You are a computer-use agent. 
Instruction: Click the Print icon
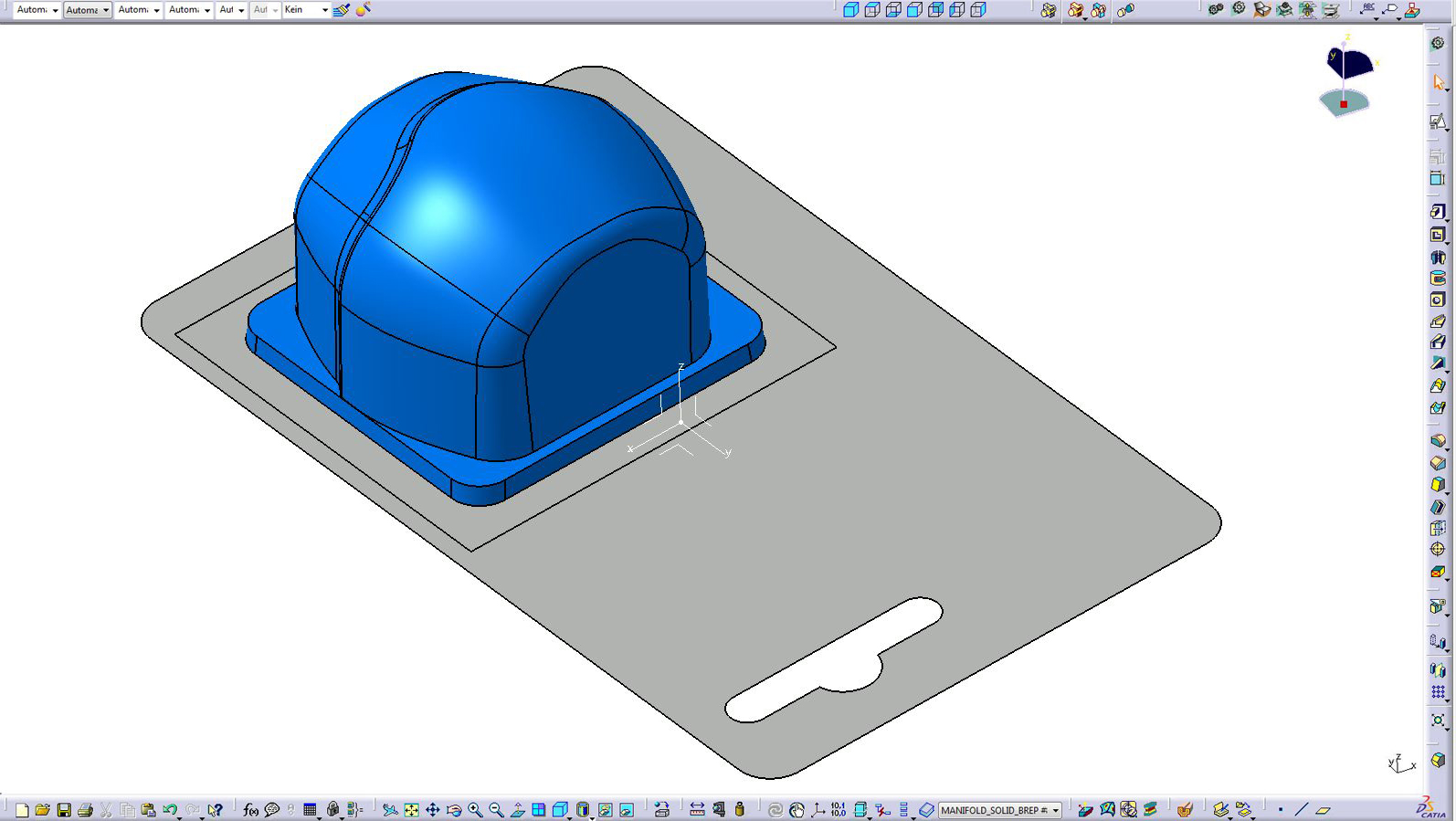85,810
